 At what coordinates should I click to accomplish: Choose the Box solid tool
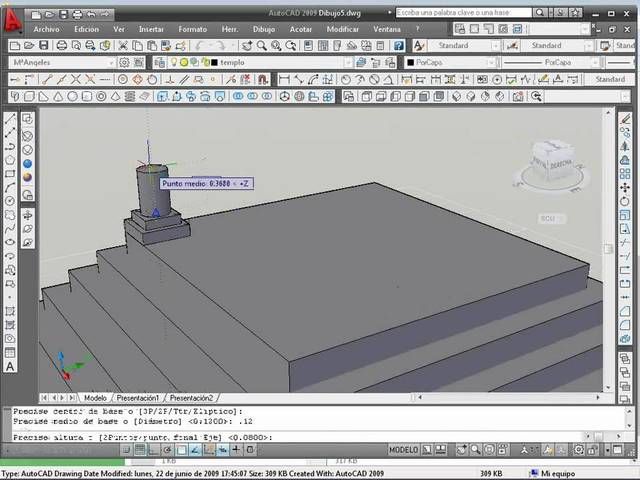[x=29, y=96]
